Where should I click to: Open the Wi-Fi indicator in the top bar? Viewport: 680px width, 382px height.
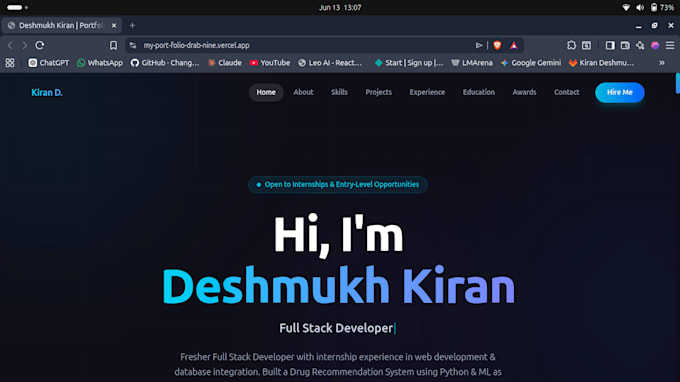click(x=626, y=7)
